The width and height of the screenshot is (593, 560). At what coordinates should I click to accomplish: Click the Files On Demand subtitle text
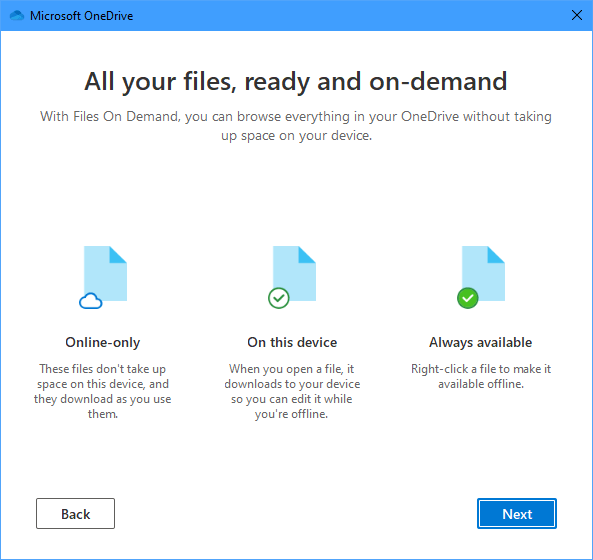click(296, 126)
